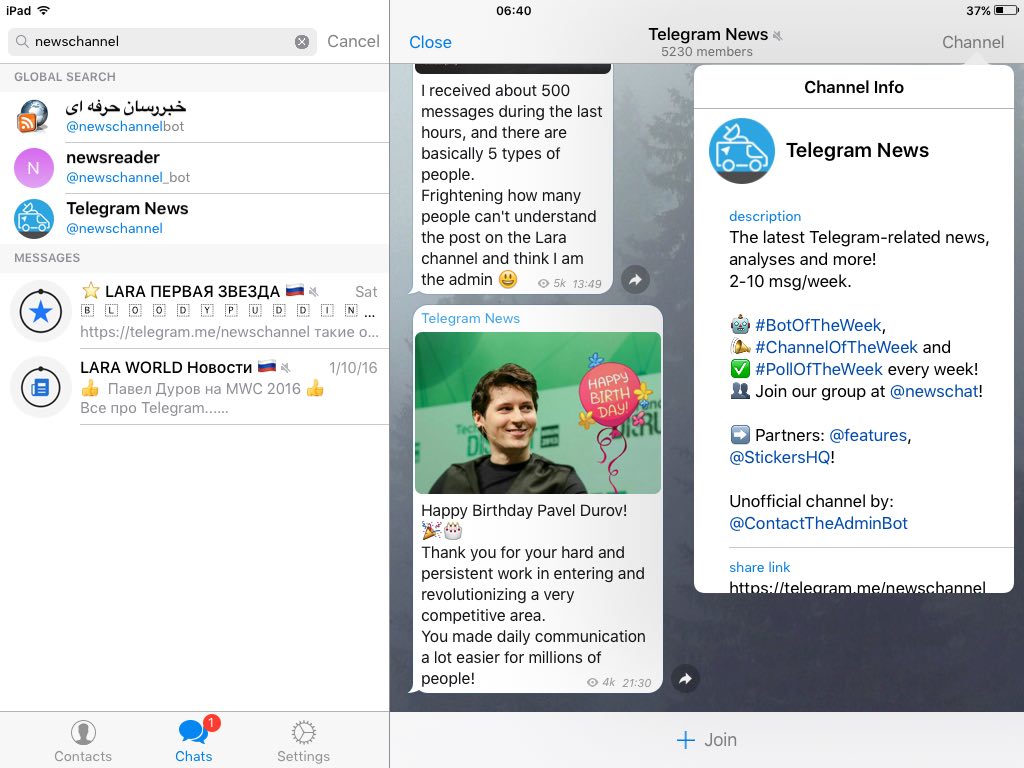This screenshot has width=1024, height=768.
Task: Open the #BotOfTheWeek hashtag
Action: coord(818,325)
